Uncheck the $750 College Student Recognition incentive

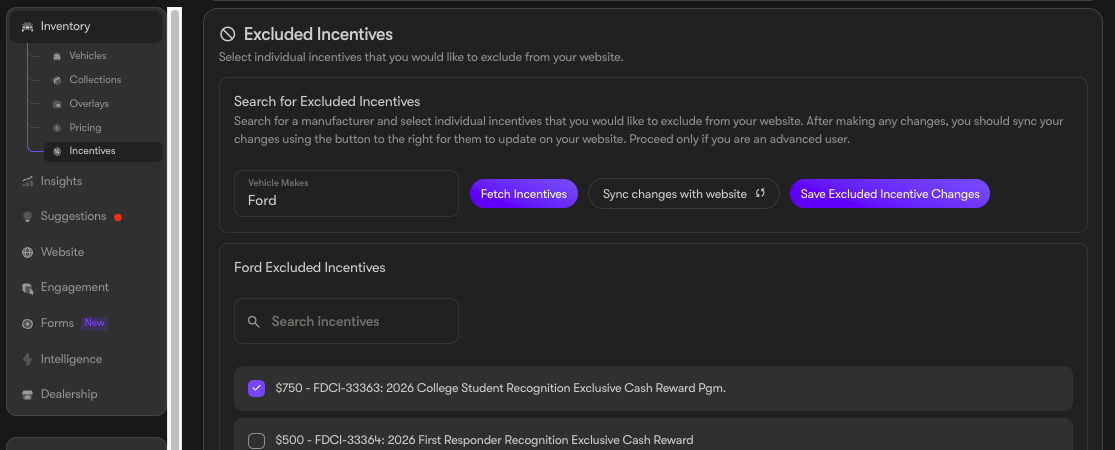[256, 388]
